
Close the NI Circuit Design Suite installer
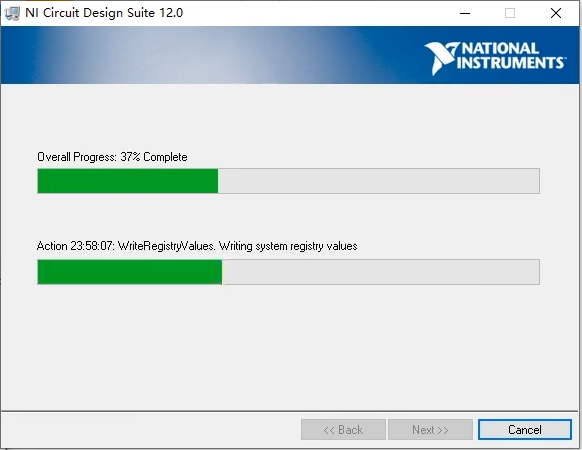point(556,13)
